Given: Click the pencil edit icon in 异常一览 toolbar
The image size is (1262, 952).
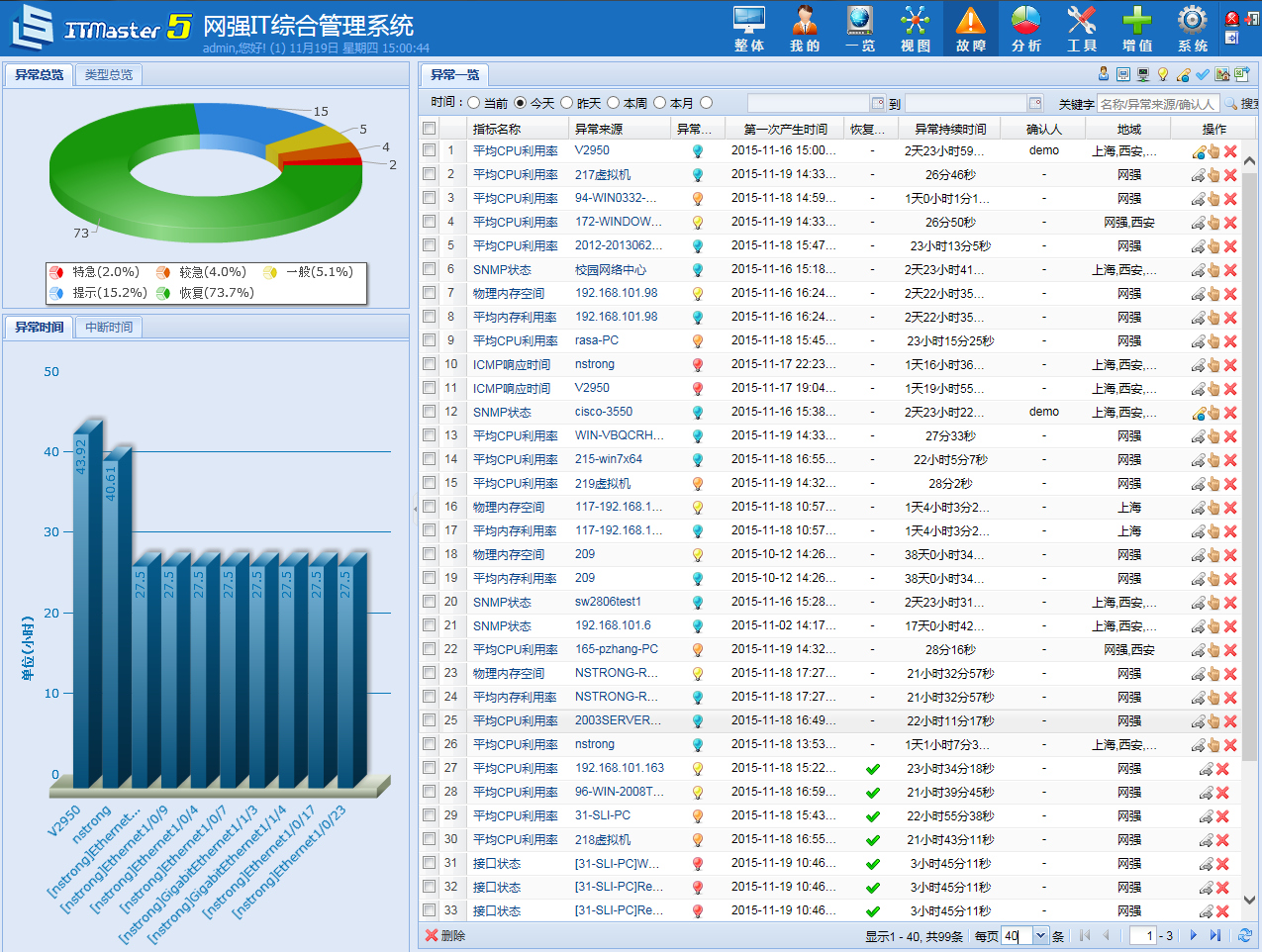Looking at the screenshot, I should (x=1183, y=74).
